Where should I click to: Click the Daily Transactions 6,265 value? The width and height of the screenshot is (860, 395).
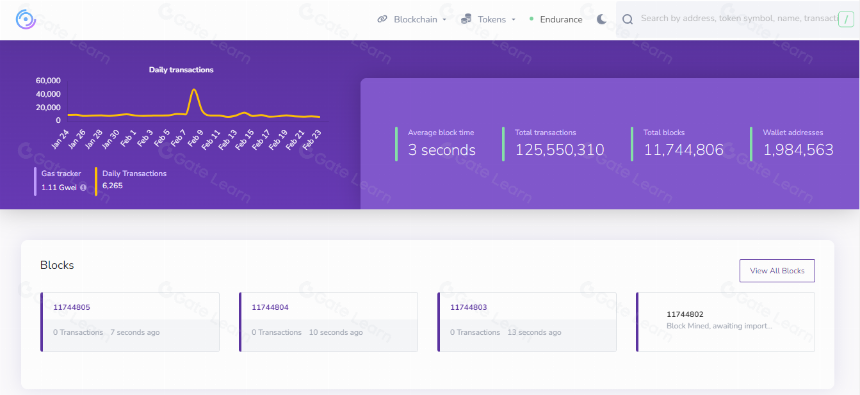(x=112, y=185)
